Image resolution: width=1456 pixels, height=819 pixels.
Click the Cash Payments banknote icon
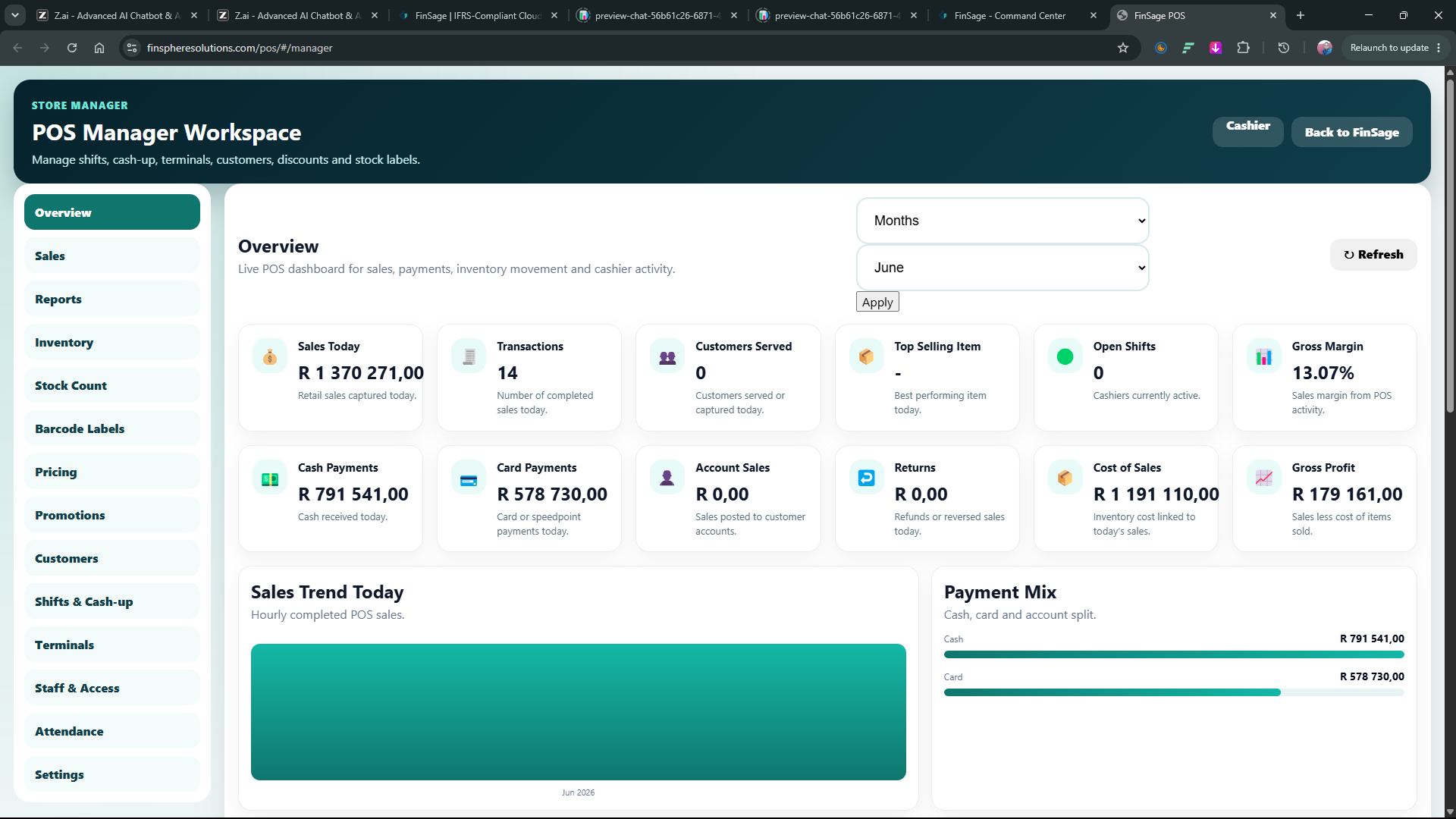pyautogui.click(x=270, y=478)
